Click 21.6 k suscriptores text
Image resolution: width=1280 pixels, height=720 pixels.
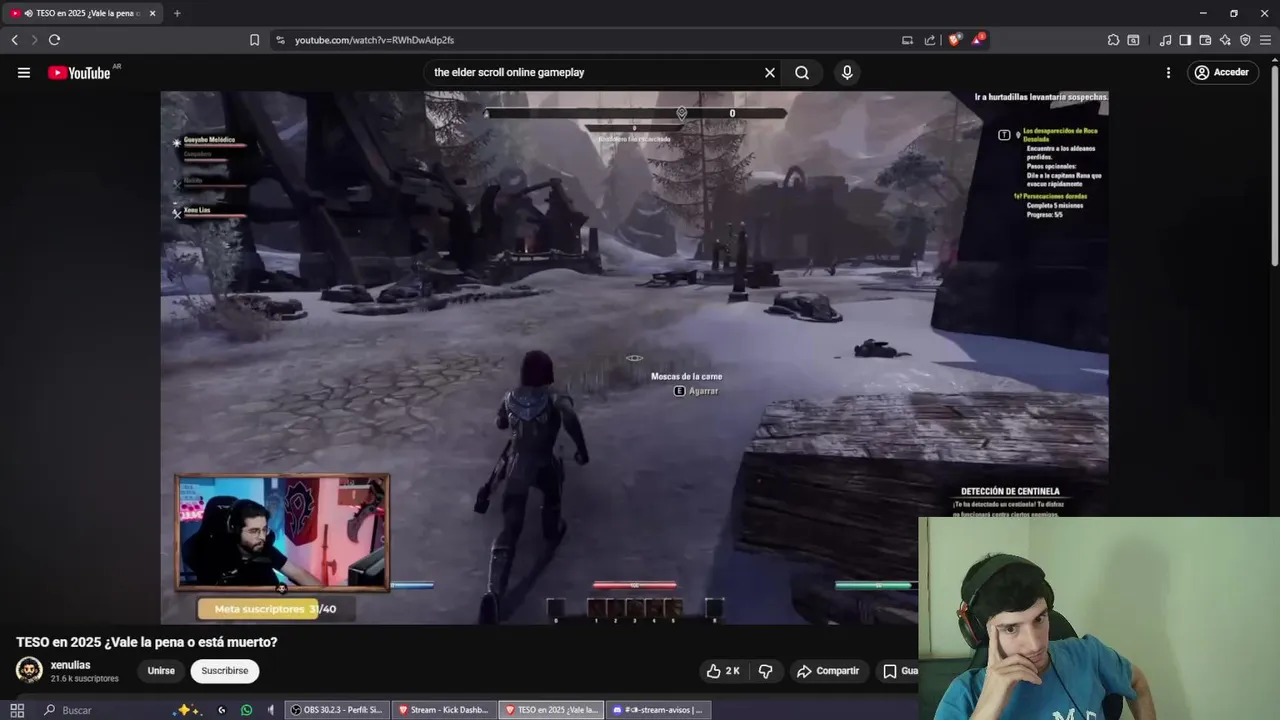click(x=85, y=679)
